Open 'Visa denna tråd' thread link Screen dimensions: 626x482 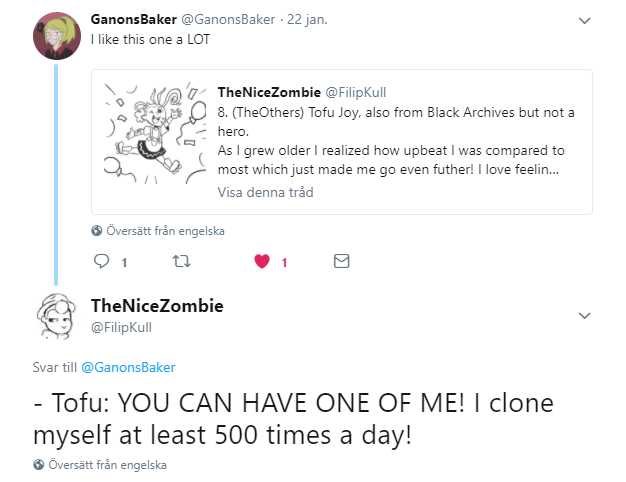tap(265, 192)
